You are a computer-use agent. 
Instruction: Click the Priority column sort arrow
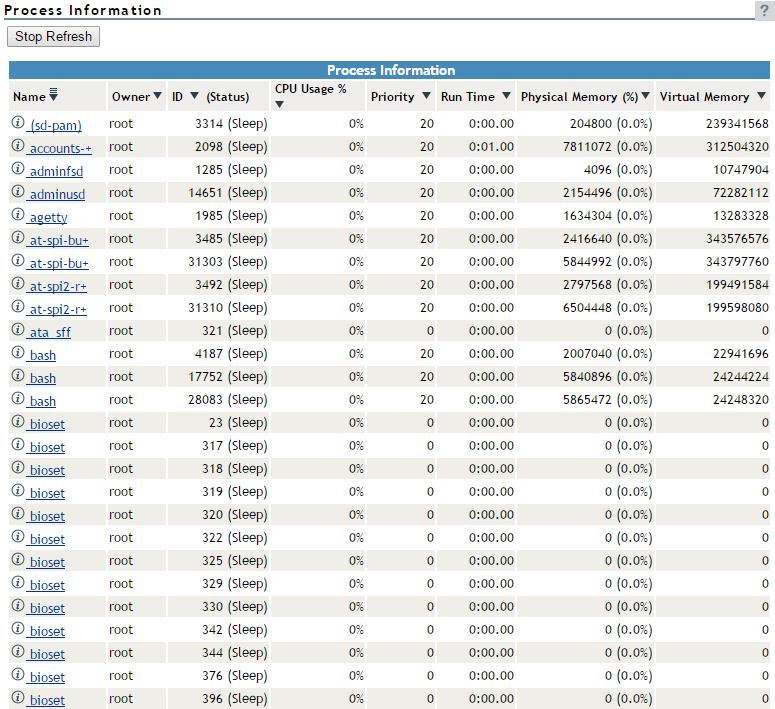pos(426,97)
